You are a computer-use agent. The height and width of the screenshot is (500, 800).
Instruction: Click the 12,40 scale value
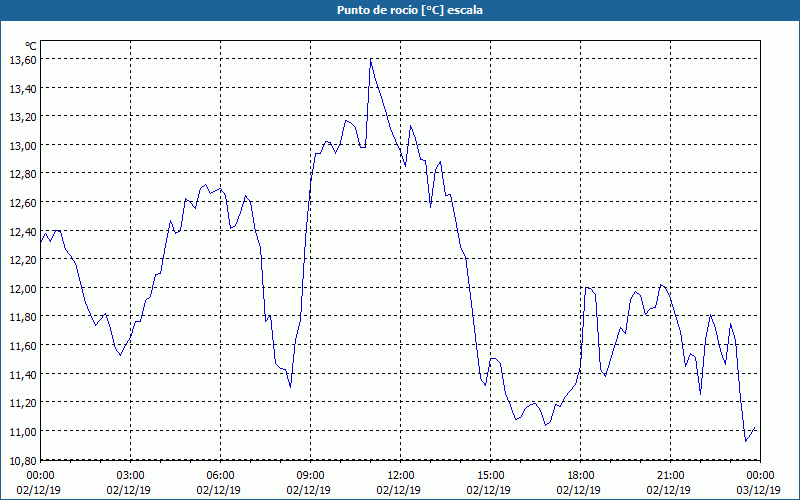[x=23, y=231]
